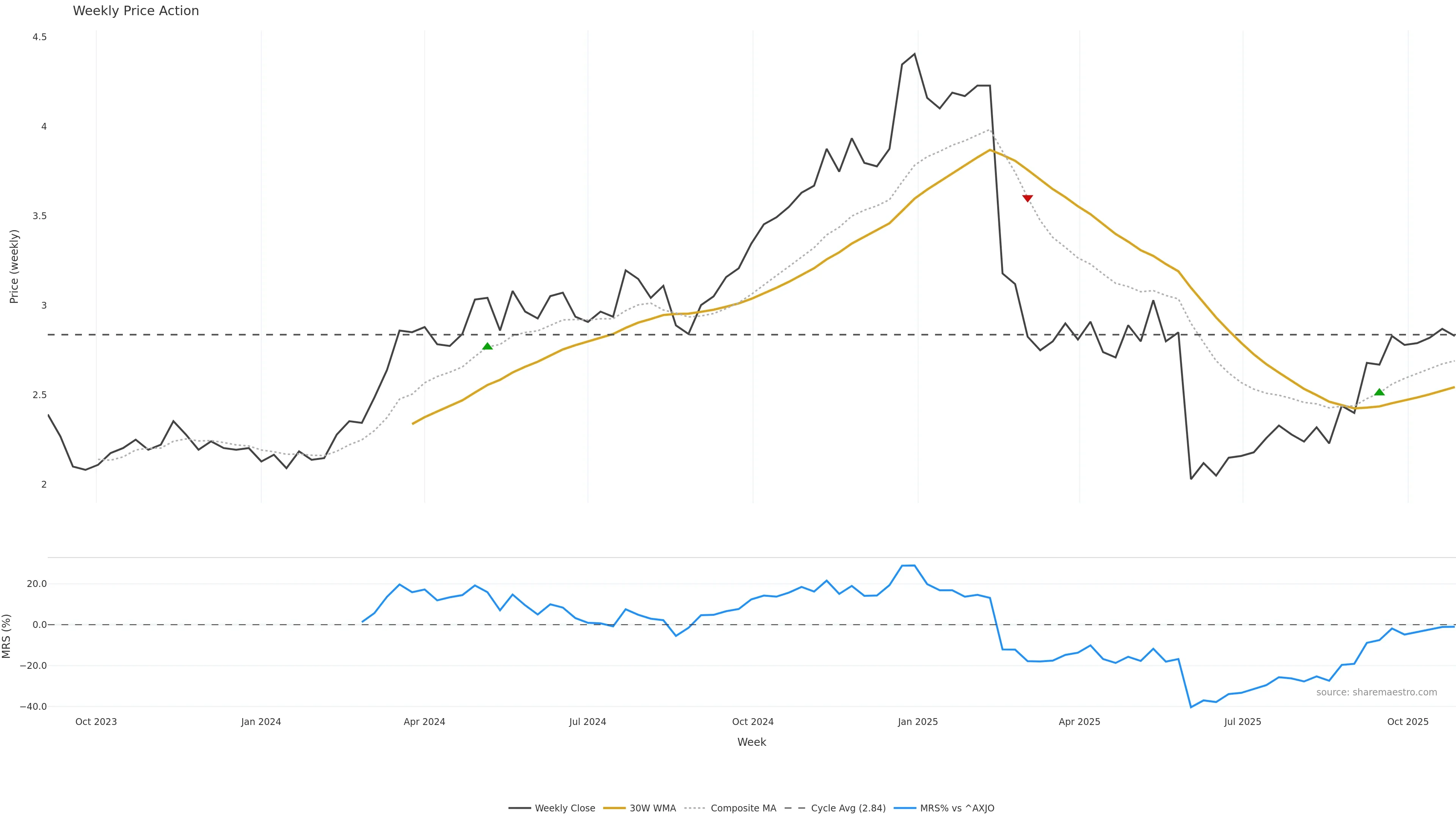Toggle the Composite MA legend label
Image resolution: width=1456 pixels, height=819 pixels.
click(x=743, y=808)
